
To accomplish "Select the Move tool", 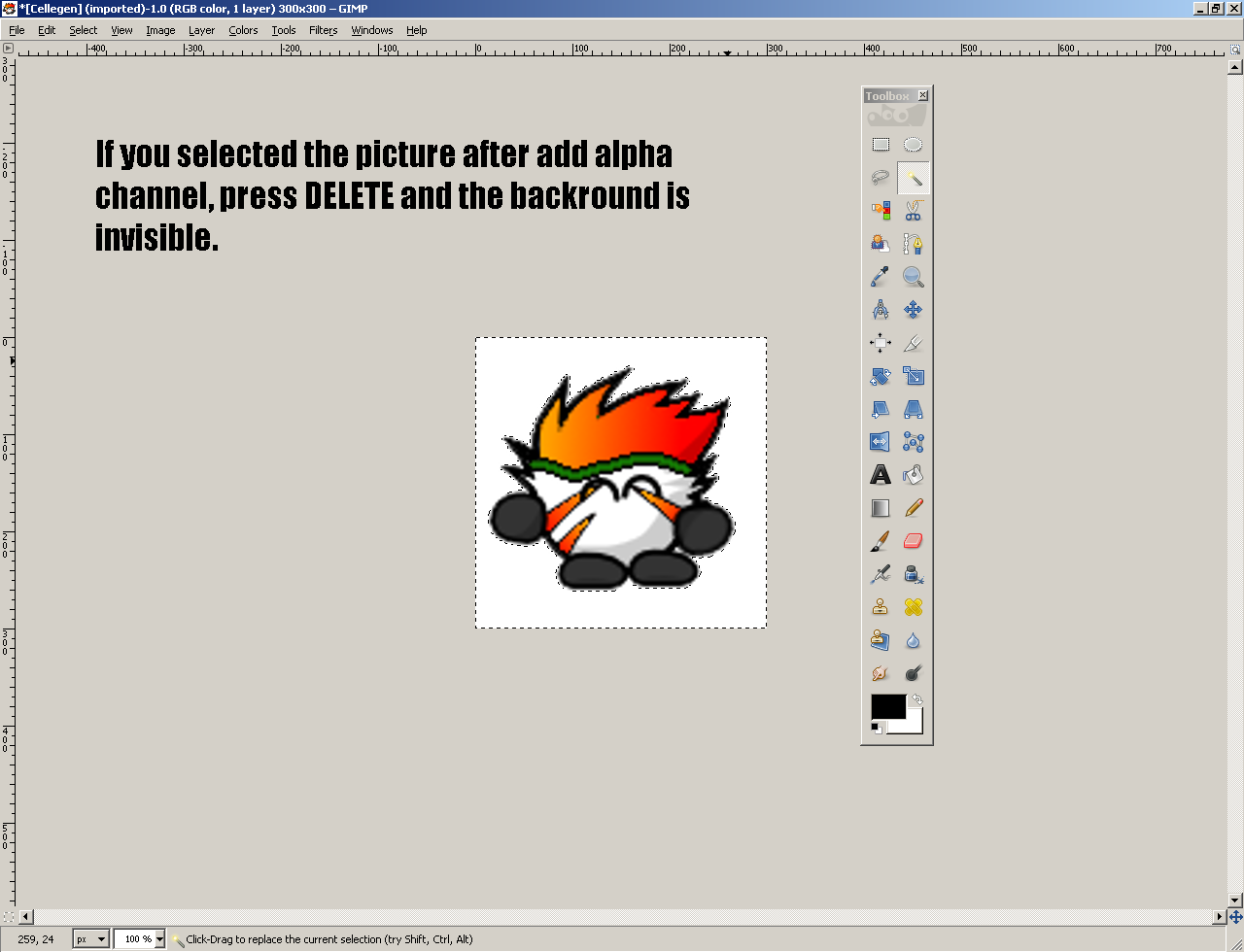I will 913,309.
